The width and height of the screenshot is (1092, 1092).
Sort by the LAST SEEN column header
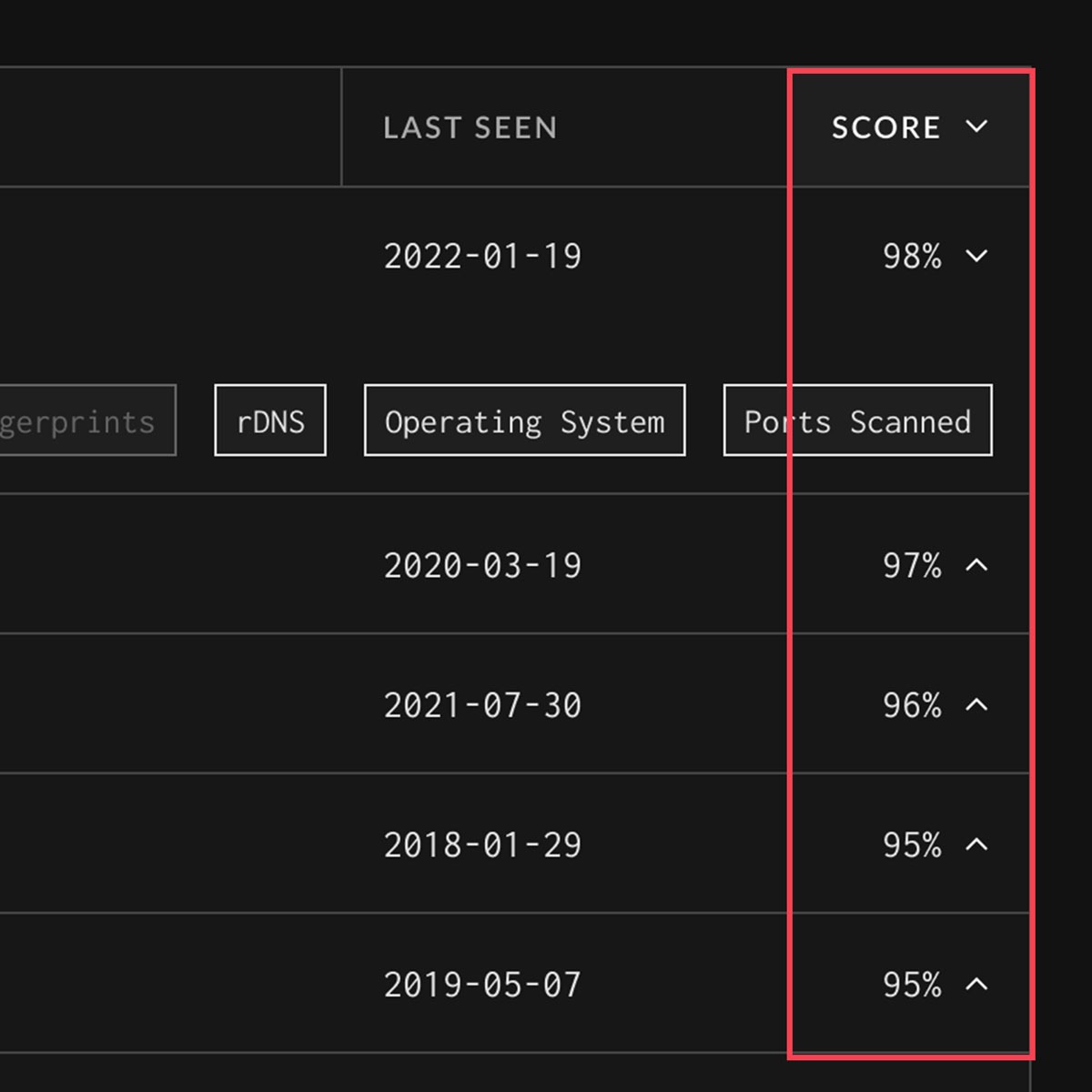[470, 127]
